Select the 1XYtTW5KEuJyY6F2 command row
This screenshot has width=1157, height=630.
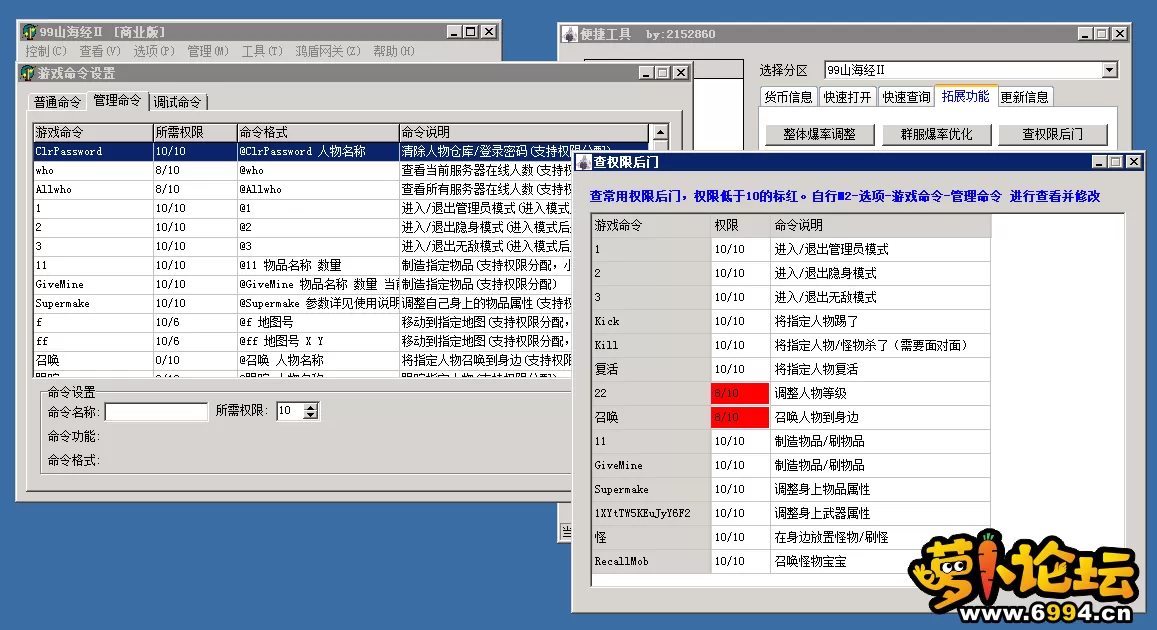tap(790, 513)
